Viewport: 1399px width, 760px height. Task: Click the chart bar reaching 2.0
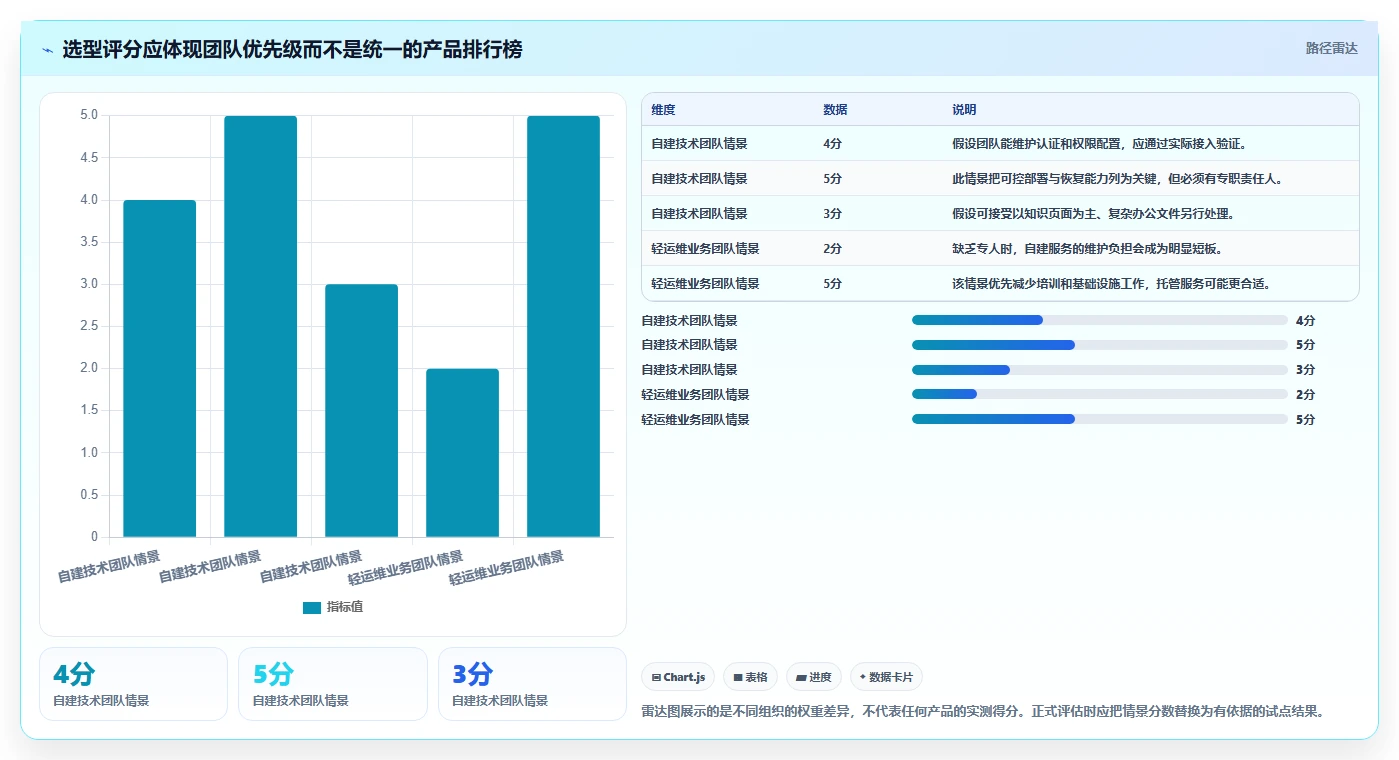[462, 453]
